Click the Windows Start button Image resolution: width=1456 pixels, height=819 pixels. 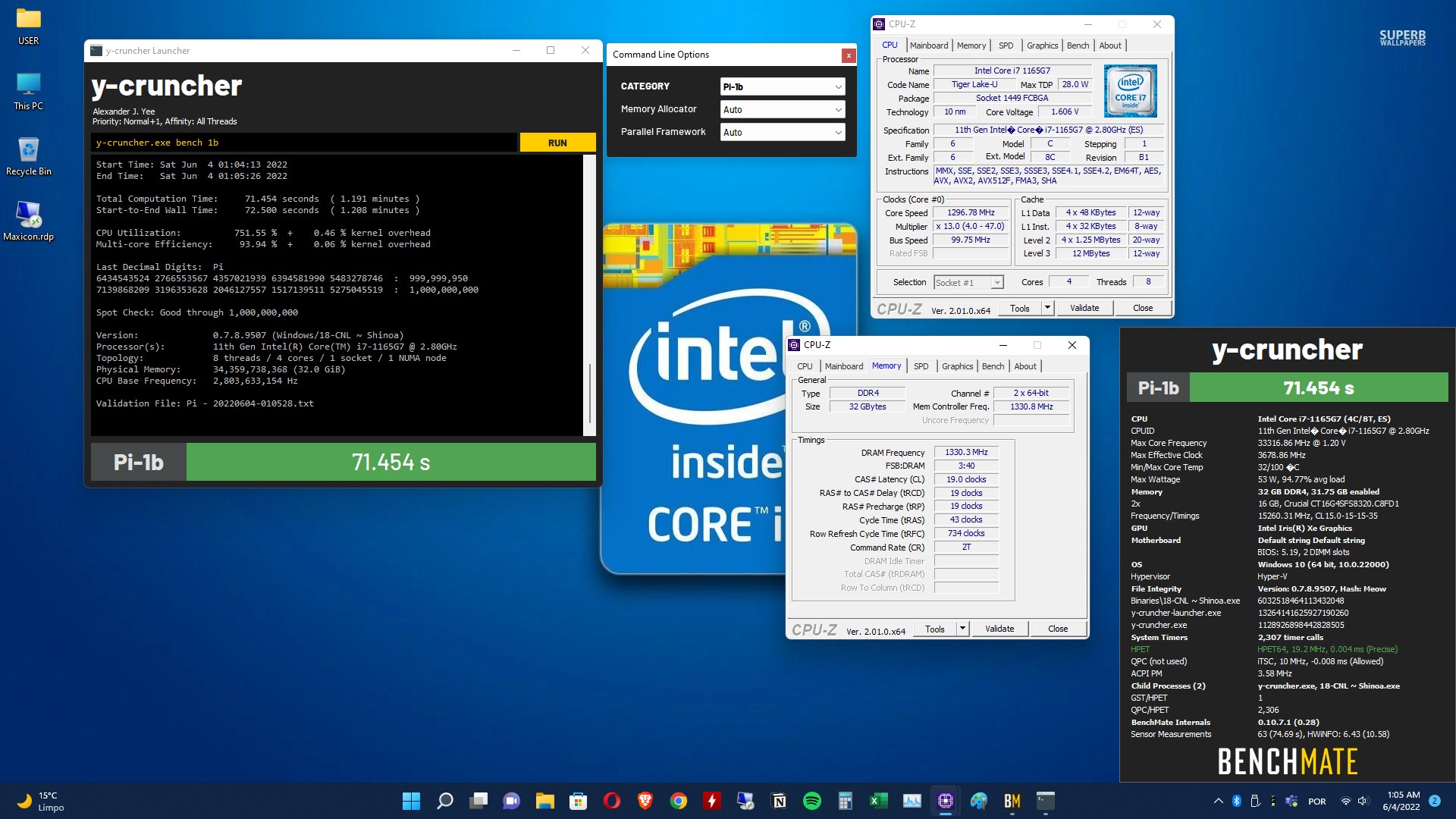411,801
